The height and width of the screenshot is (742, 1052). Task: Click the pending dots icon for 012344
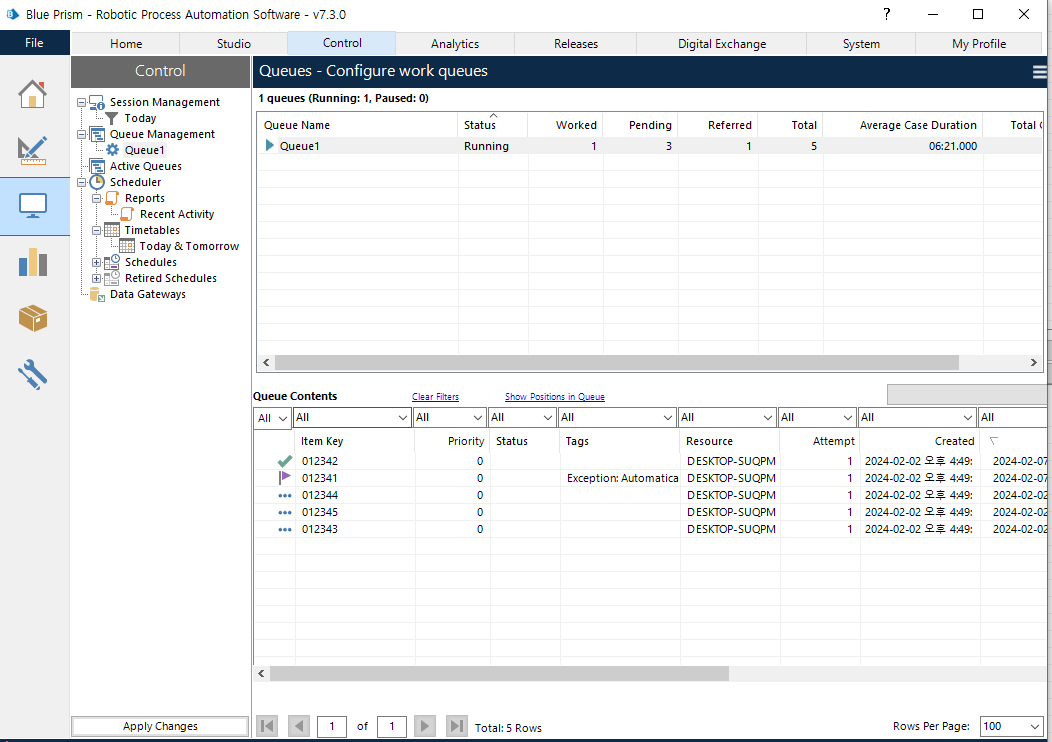(x=284, y=496)
